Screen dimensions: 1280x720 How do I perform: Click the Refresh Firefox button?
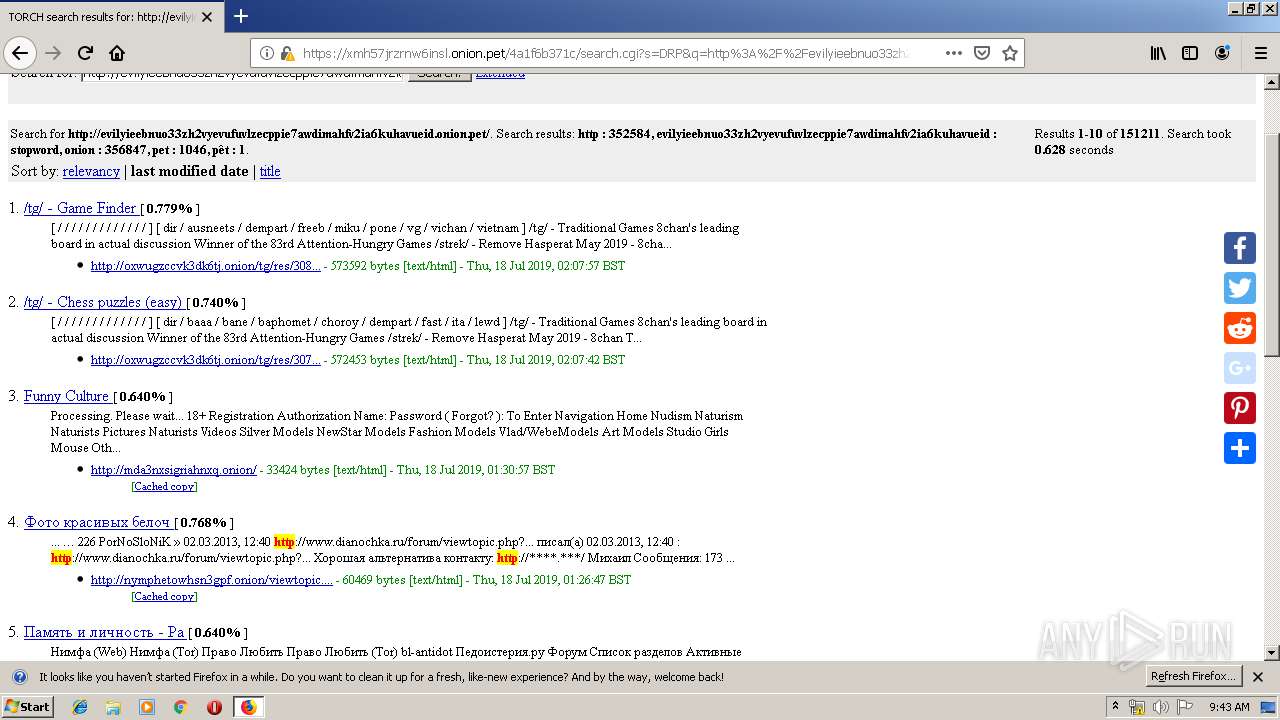click(x=1193, y=677)
